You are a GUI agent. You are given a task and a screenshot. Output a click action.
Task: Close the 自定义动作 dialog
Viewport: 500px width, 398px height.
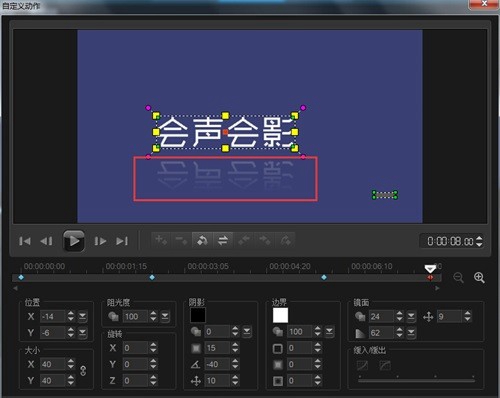(484, 4)
